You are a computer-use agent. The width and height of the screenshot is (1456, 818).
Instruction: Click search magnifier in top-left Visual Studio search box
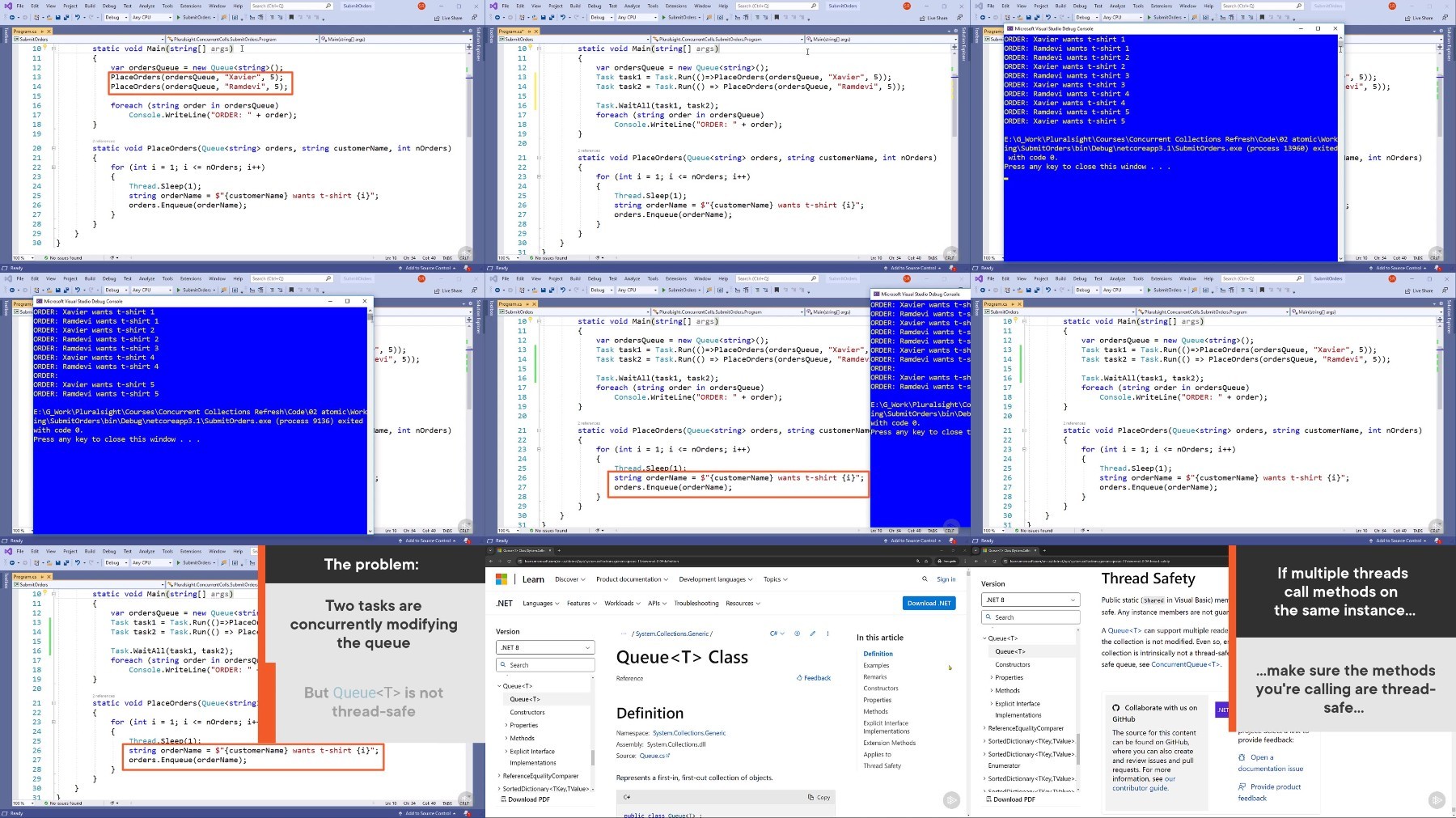point(328,6)
